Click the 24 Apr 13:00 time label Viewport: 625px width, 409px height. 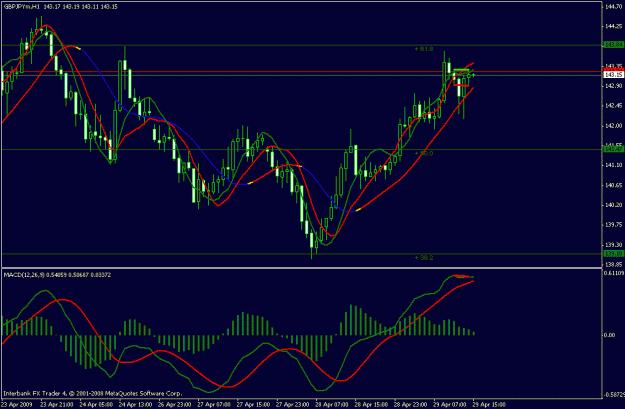(x=136, y=405)
